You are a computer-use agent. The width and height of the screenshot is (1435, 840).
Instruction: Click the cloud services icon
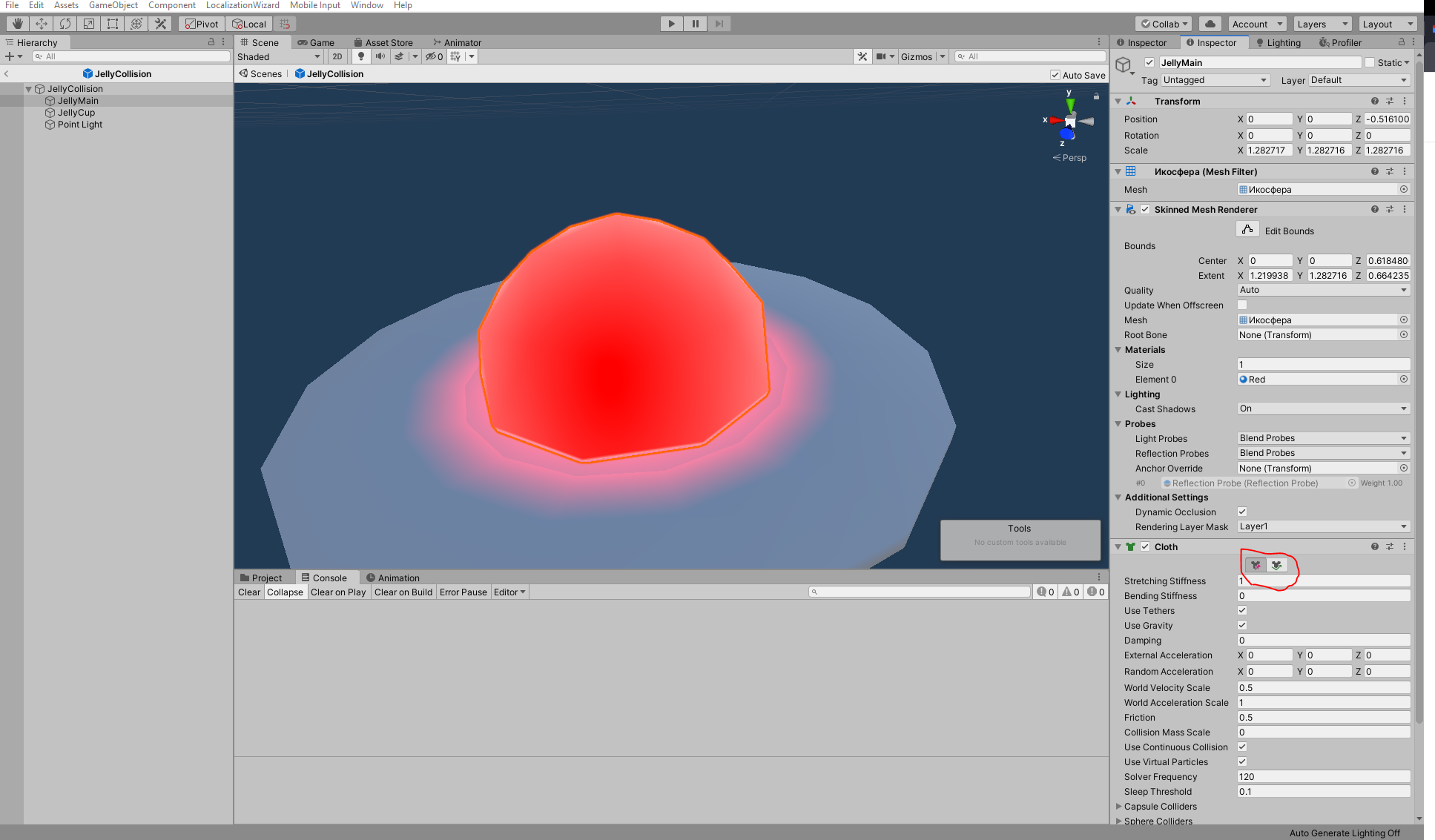pyautogui.click(x=1210, y=24)
